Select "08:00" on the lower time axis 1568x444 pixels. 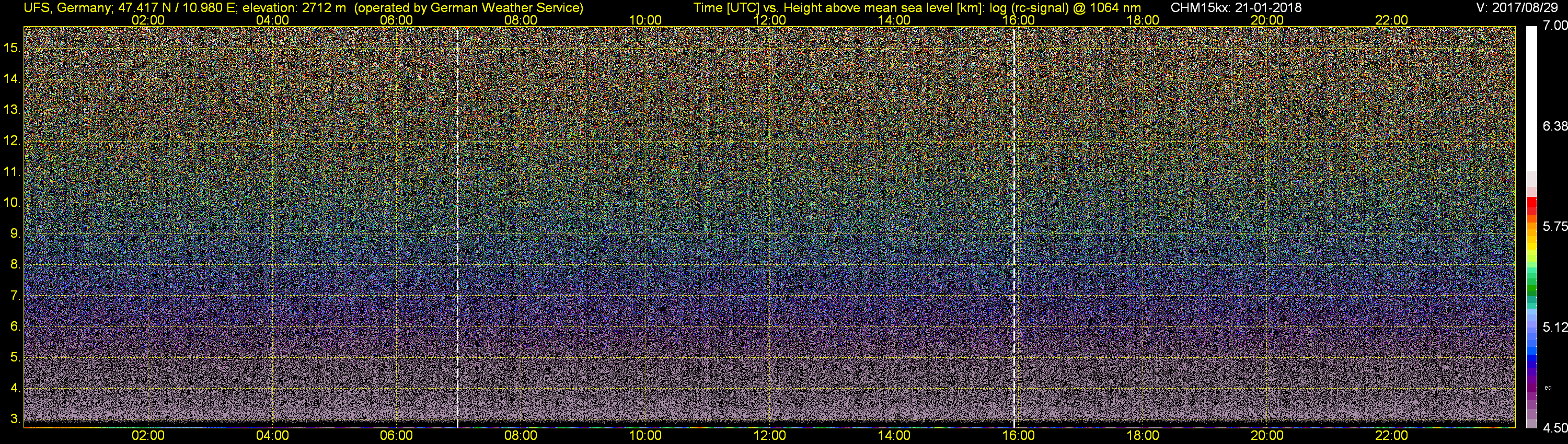(x=521, y=436)
